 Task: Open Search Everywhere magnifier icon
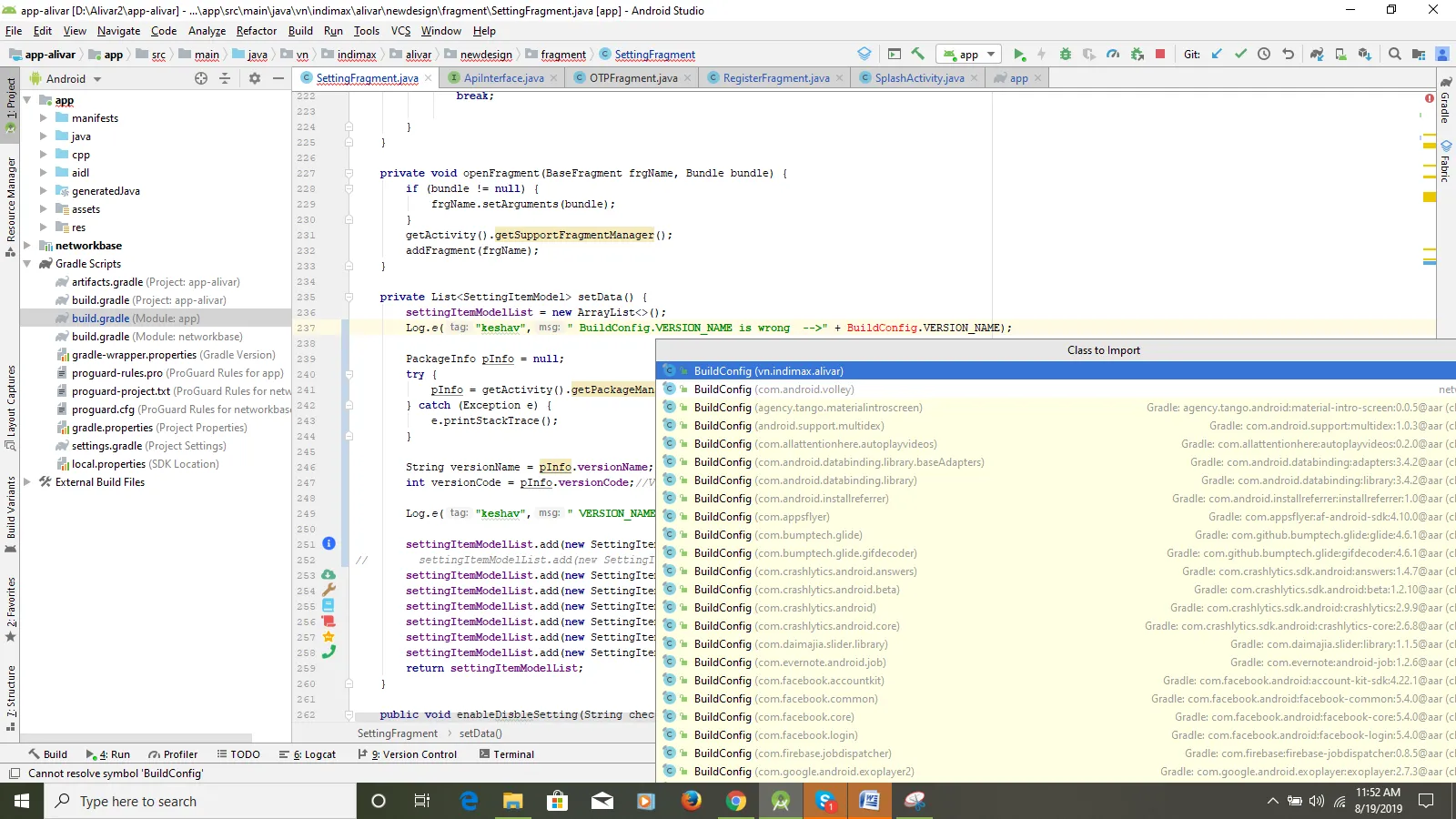(1394, 55)
